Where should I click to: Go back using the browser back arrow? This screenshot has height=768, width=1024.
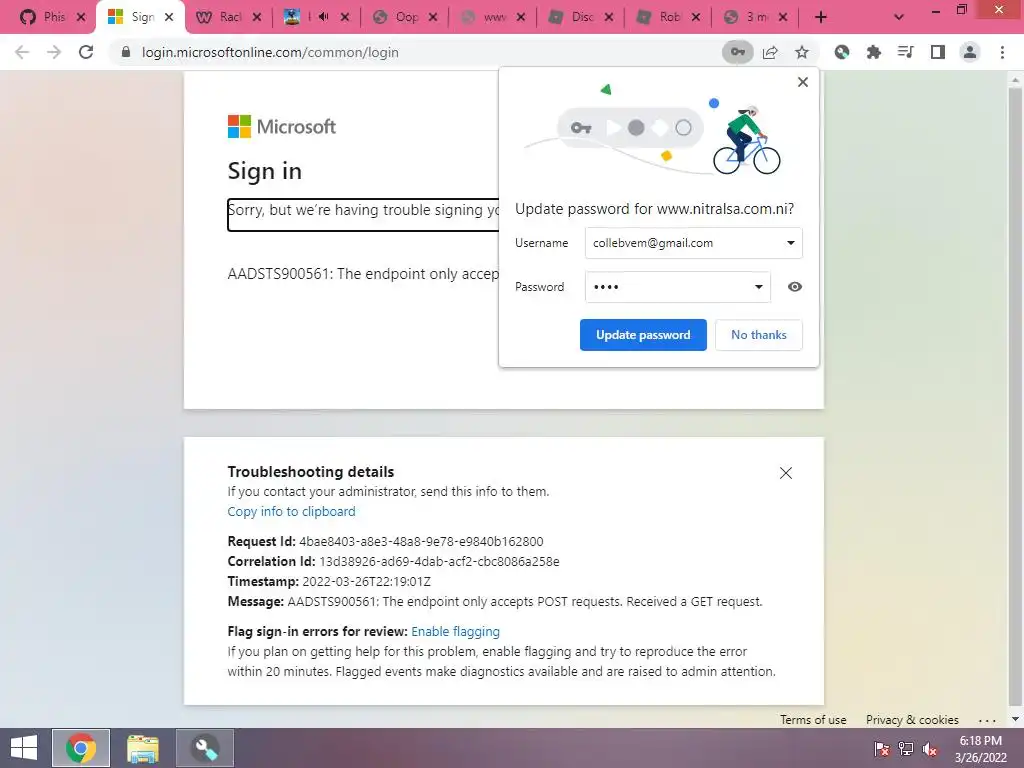(x=22, y=52)
